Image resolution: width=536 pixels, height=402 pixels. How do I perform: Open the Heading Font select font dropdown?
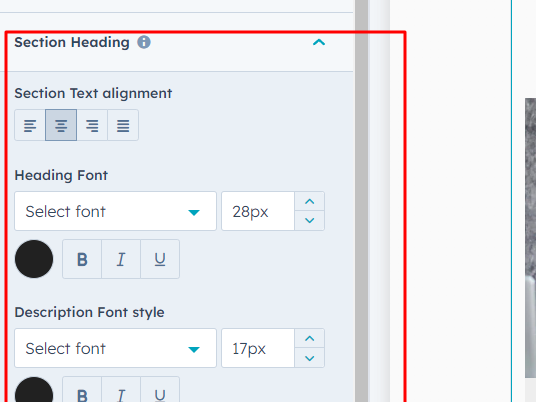pyautogui.click(x=116, y=211)
